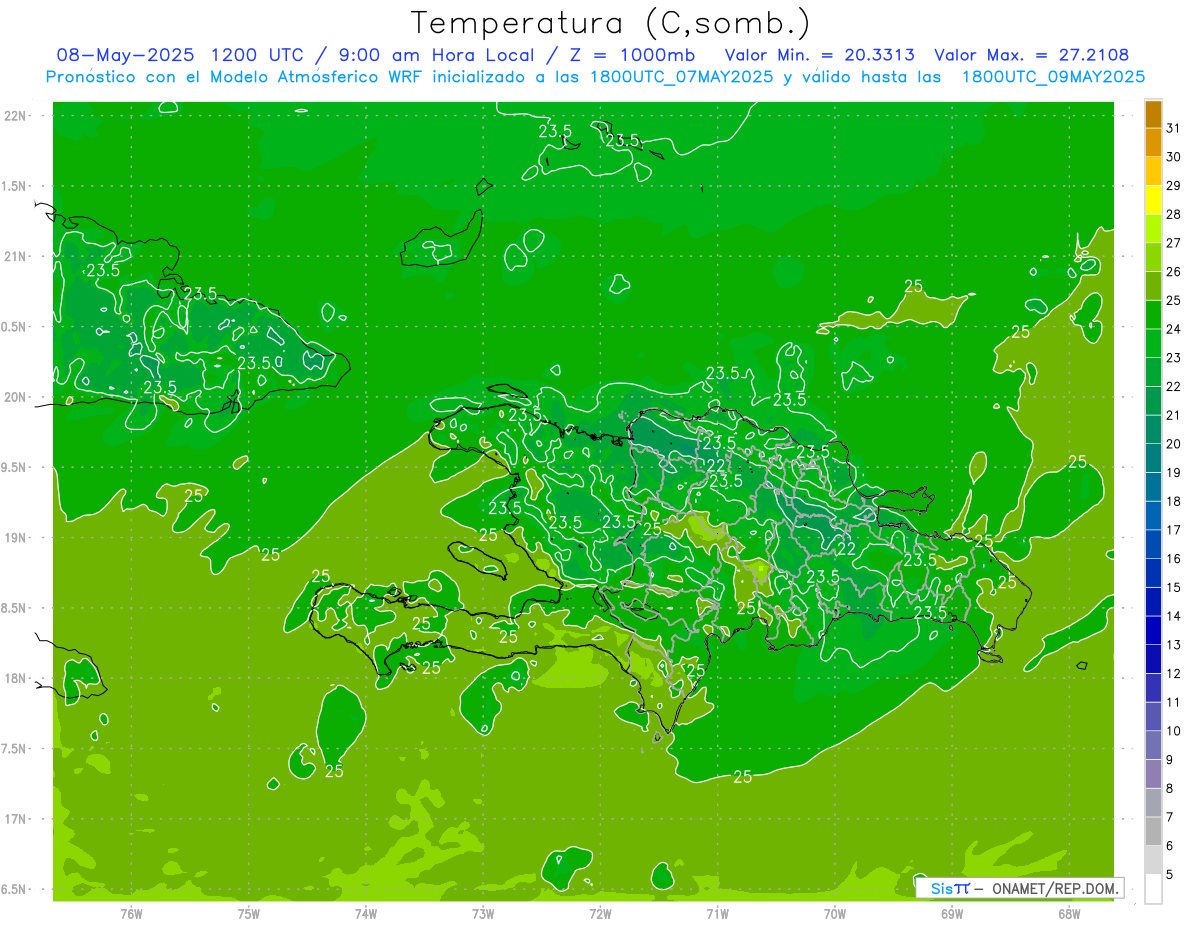Image resolution: width=1200 pixels, height=927 pixels.
Task: Click the "21N" latitude axis label
Action: pyautogui.click(x=15, y=256)
